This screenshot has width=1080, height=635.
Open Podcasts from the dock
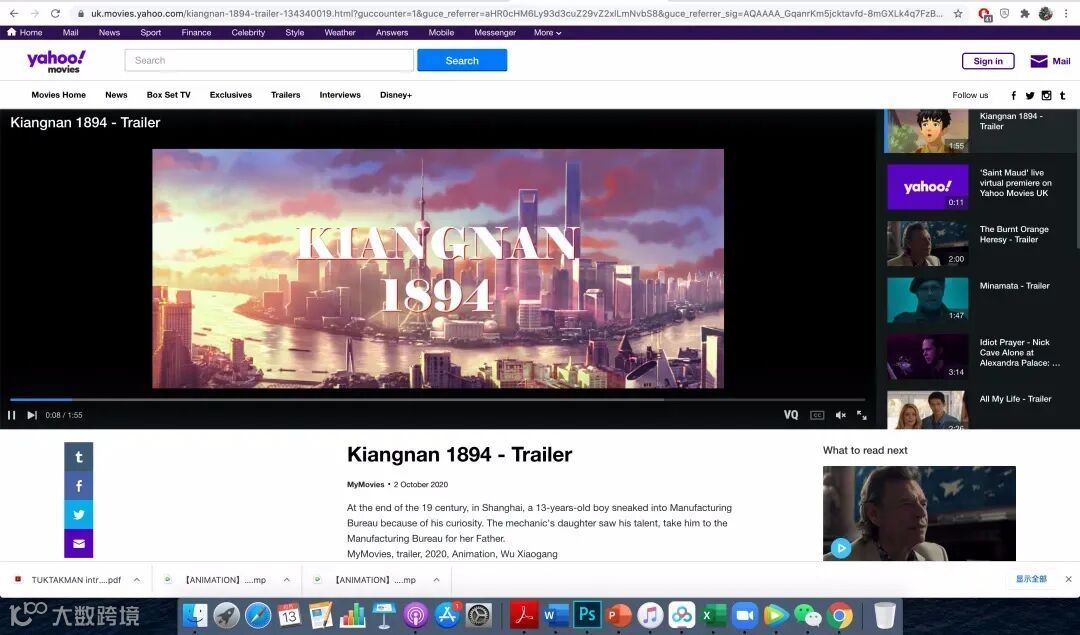[x=415, y=615]
